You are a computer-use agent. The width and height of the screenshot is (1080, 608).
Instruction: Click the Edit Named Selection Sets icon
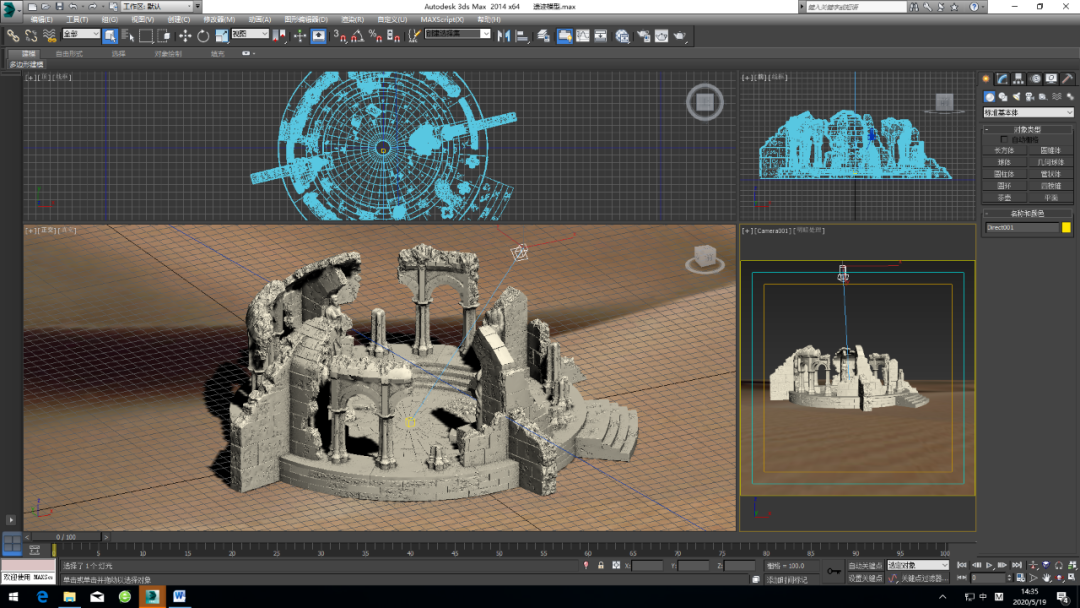(x=413, y=36)
